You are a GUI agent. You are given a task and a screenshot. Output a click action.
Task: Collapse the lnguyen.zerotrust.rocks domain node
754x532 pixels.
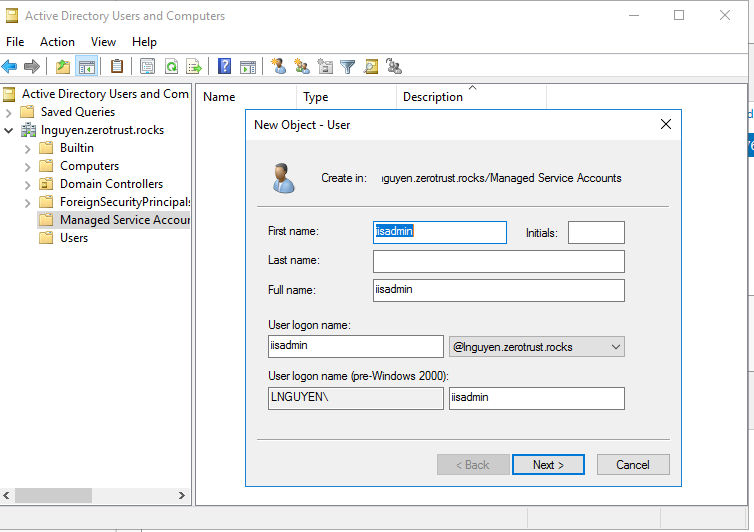tap(9, 130)
